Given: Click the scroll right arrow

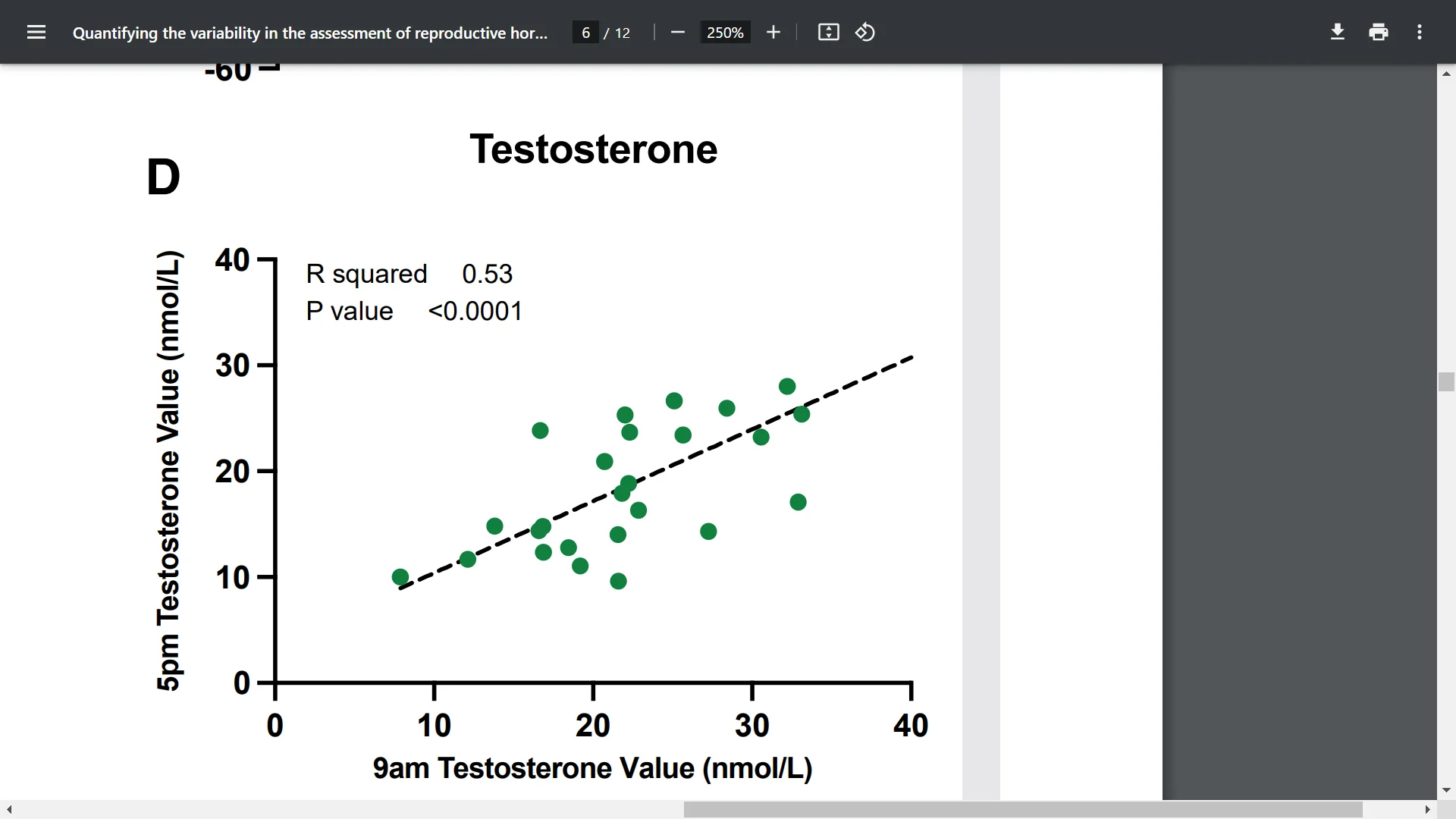Looking at the screenshot, I should point(1428,810).
